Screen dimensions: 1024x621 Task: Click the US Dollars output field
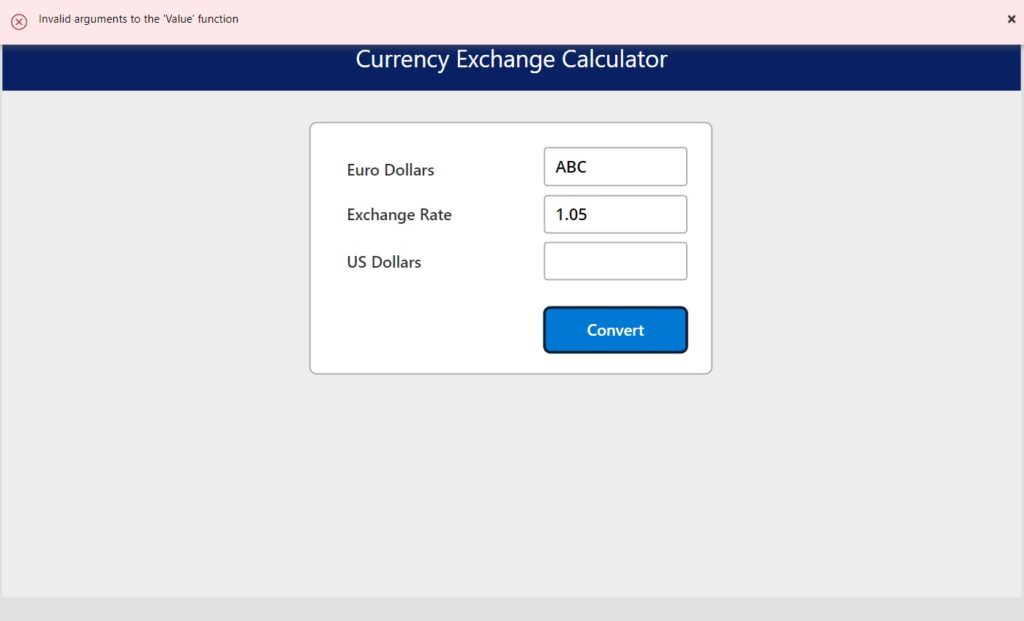615,261
